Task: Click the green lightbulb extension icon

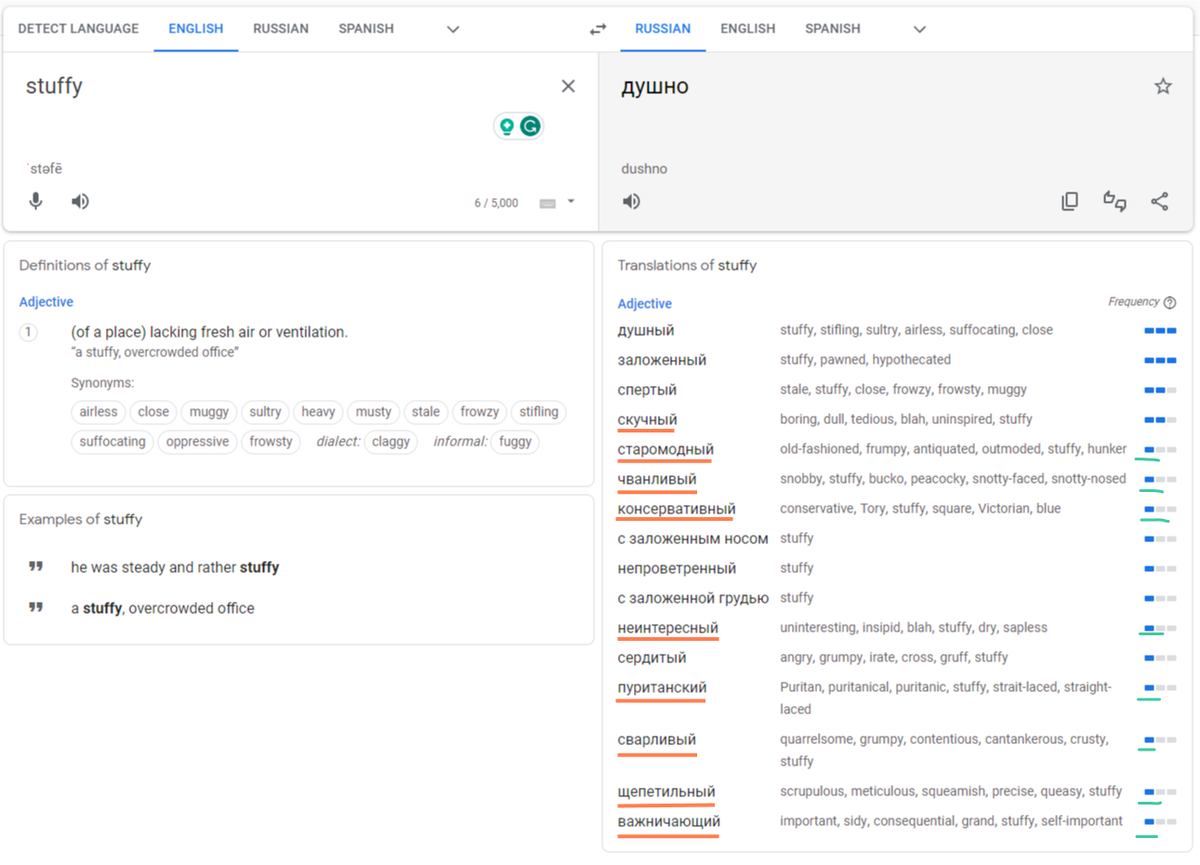Action: (507, 126)
